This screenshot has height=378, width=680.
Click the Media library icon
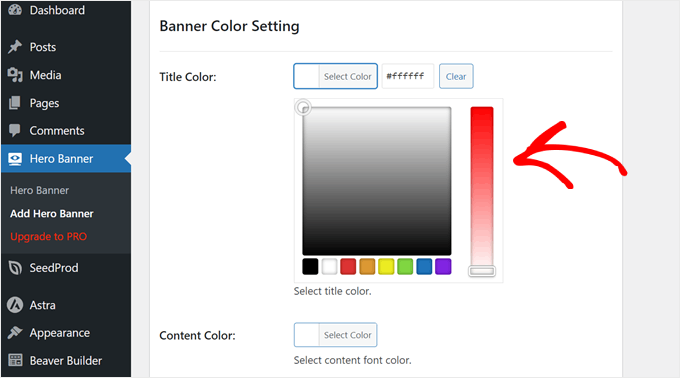15,75
